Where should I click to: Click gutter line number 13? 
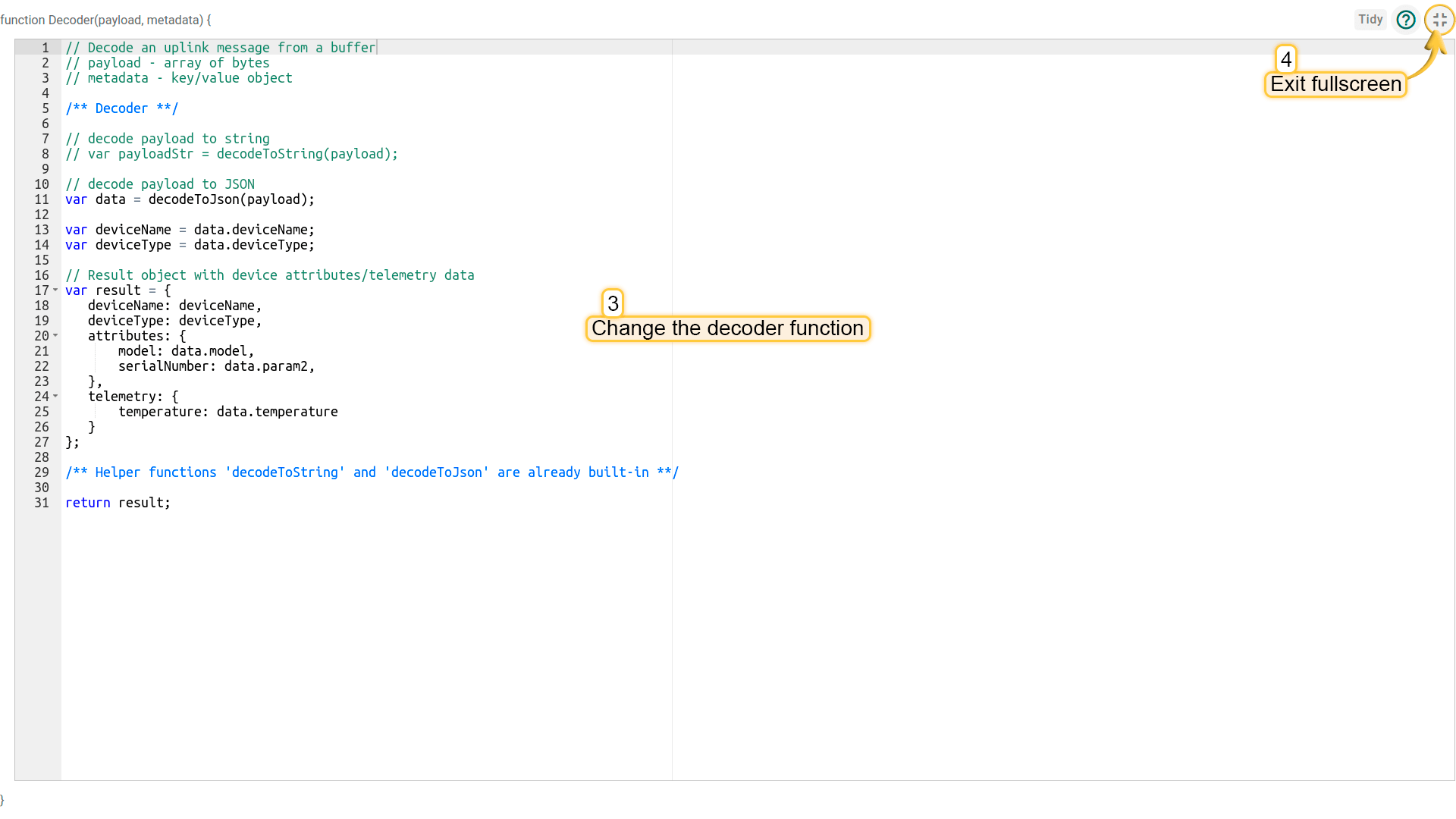click(x=42, y=230)
